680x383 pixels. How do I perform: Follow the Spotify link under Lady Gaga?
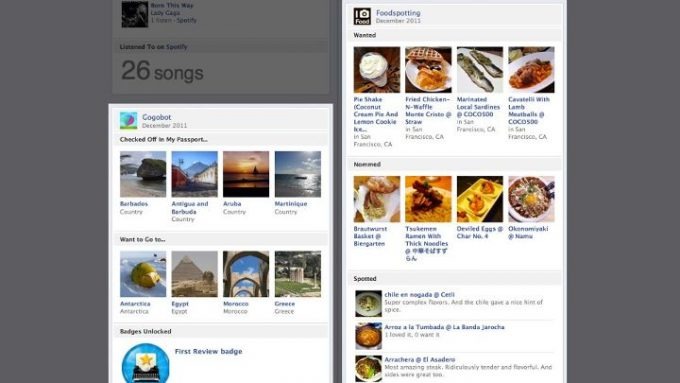186,20
